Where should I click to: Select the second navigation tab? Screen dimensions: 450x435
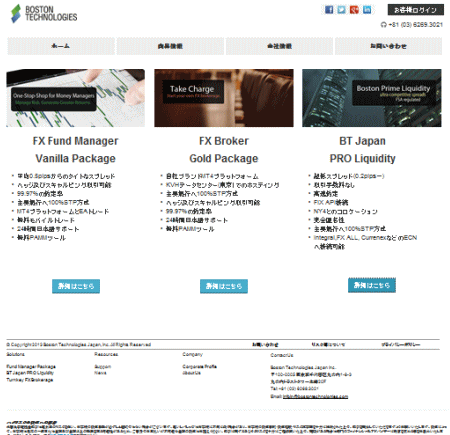(x=170, y=46)
